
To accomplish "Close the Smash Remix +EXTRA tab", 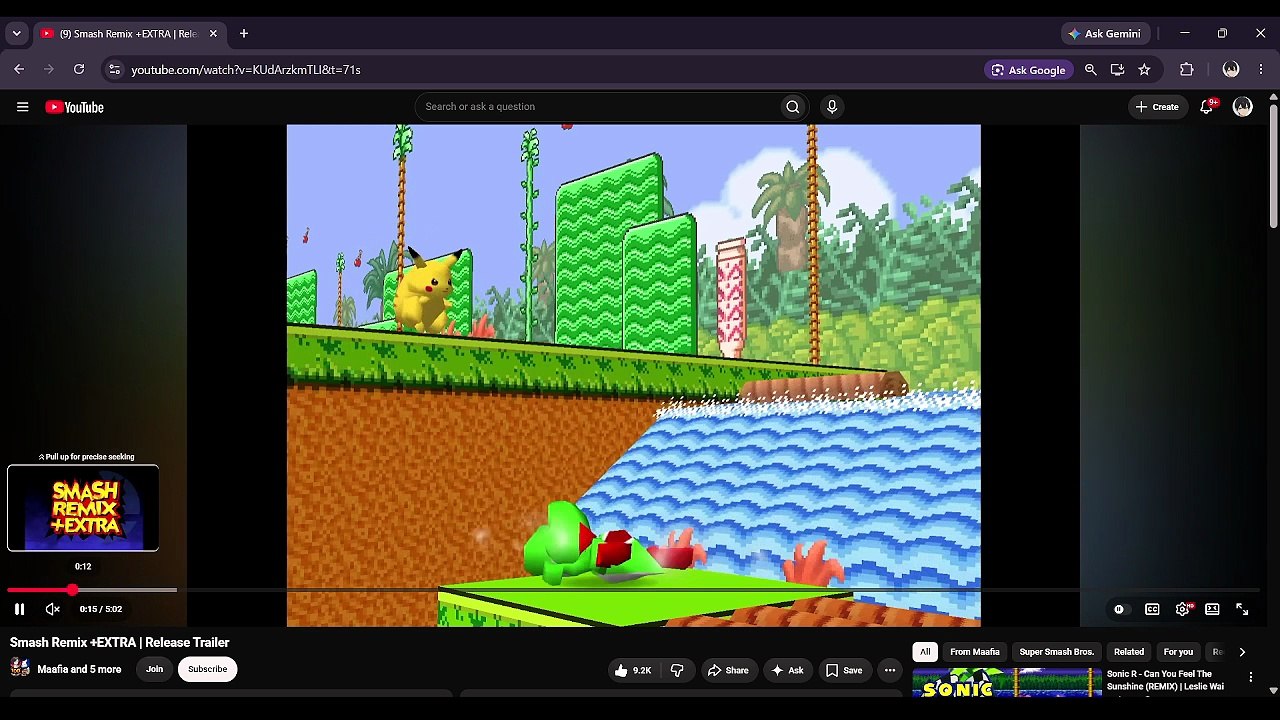I will click(213, 34).
